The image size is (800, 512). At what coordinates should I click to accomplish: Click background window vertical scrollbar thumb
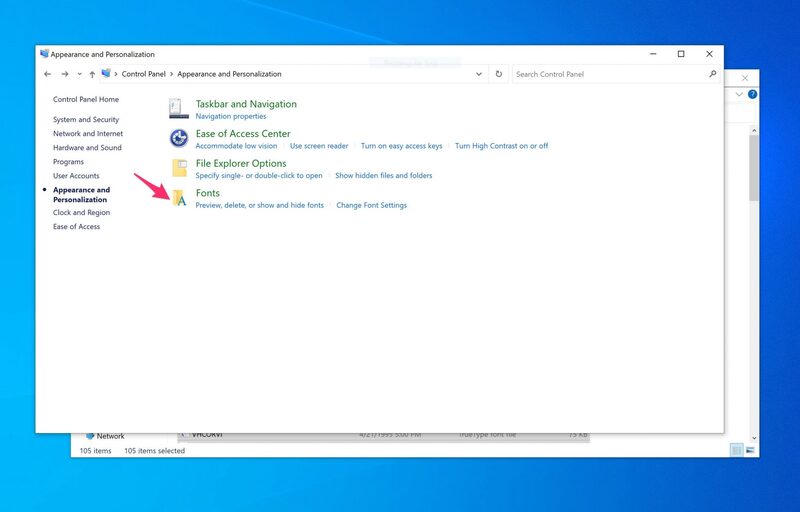(x=754, y=168)
